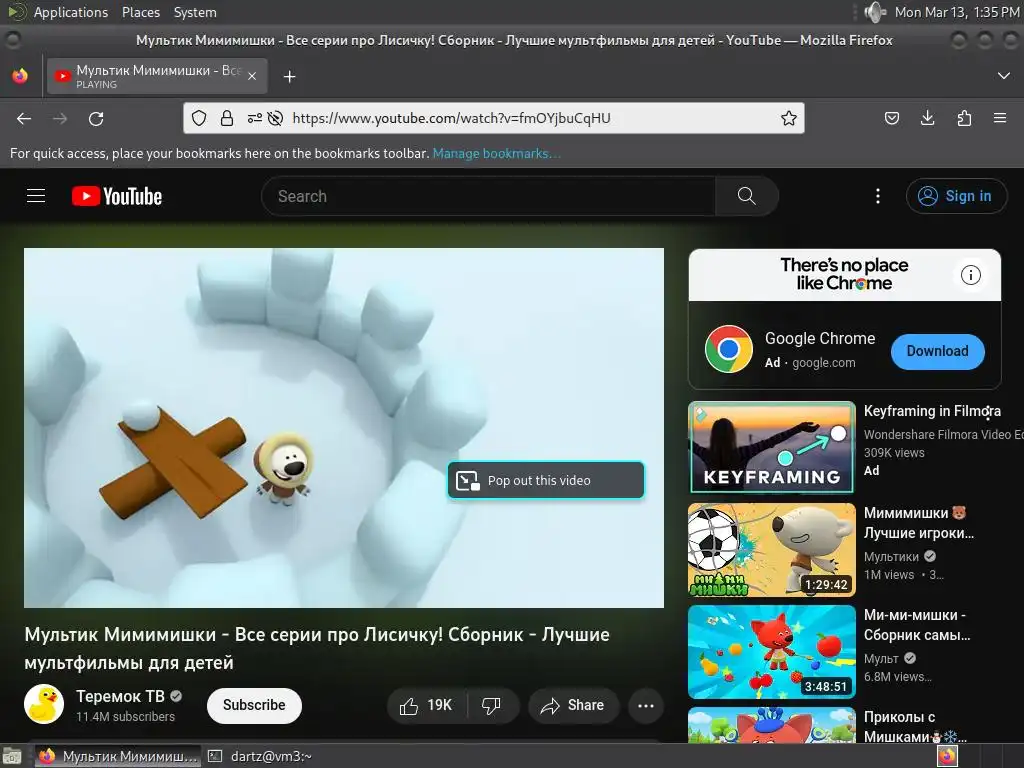Open a new browser tab
This screenshot has height=768, width=1024.
coord(289,77)
